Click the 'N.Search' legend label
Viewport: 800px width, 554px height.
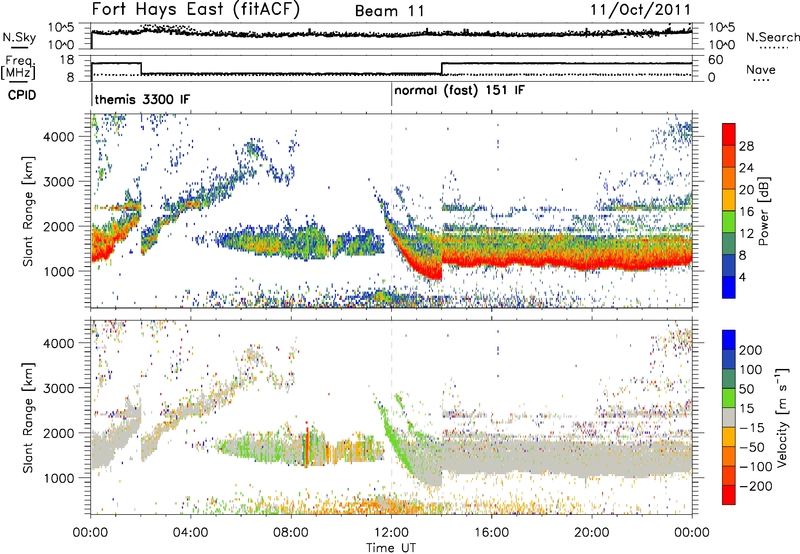click(x=772, y=37)
